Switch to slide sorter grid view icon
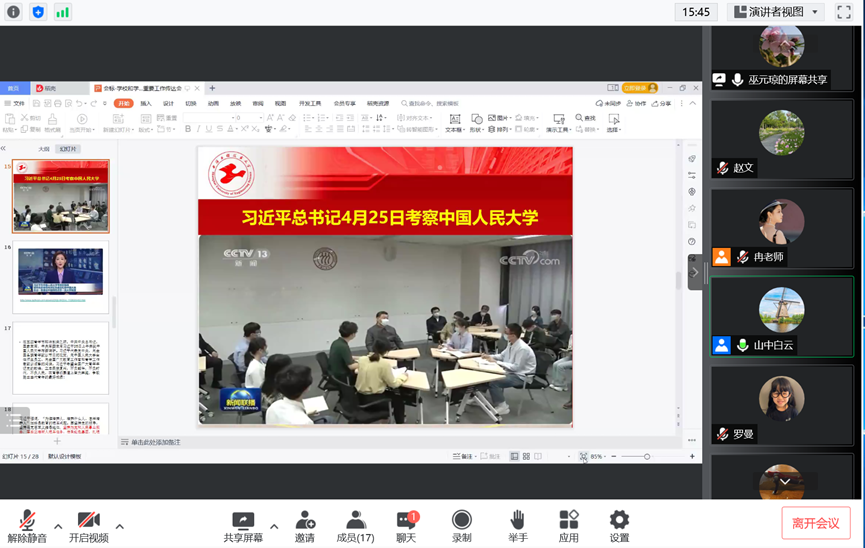Viewport: 865px width, 548px height. tap(526, 456)
